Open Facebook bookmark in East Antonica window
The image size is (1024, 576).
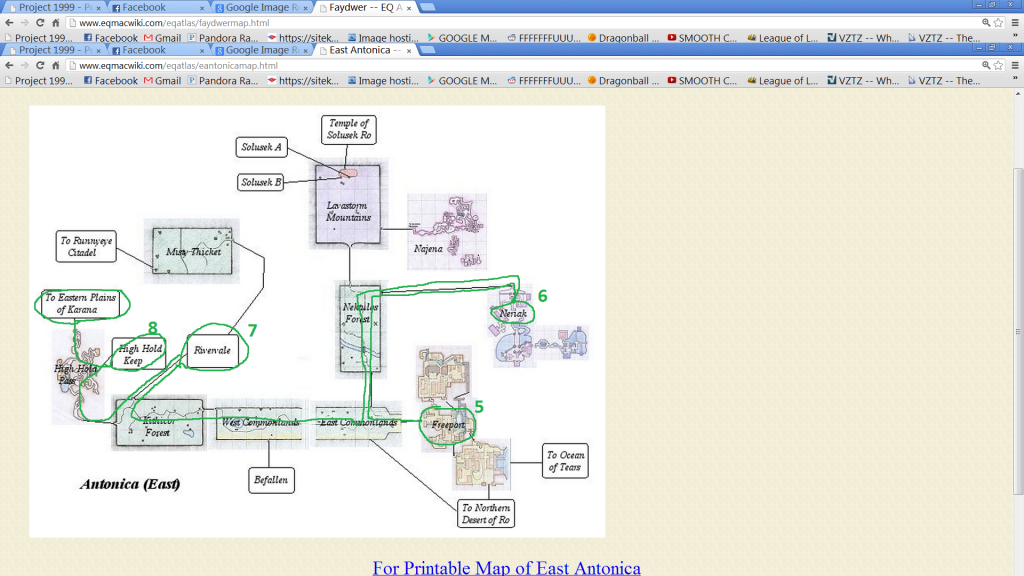pos(110,81)
